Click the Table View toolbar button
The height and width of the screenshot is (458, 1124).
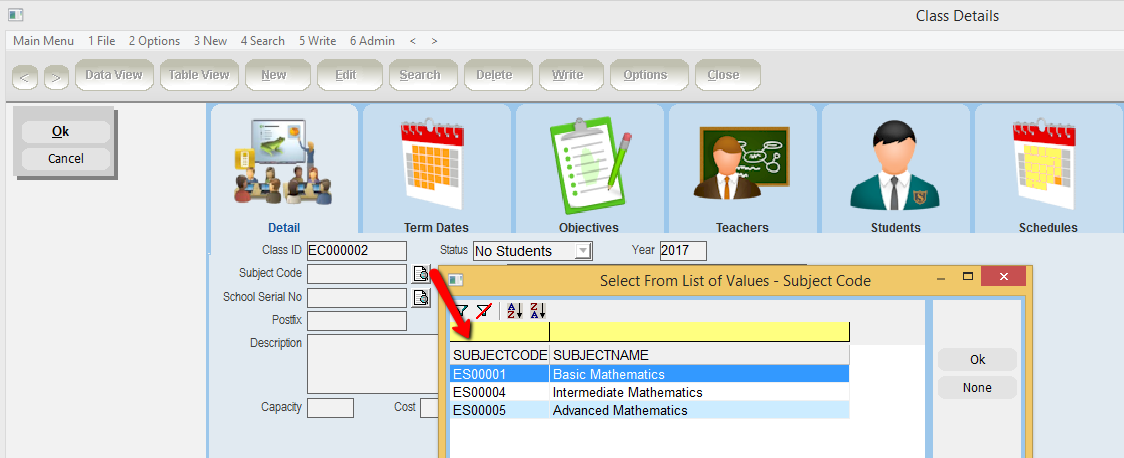click(198, 75)
